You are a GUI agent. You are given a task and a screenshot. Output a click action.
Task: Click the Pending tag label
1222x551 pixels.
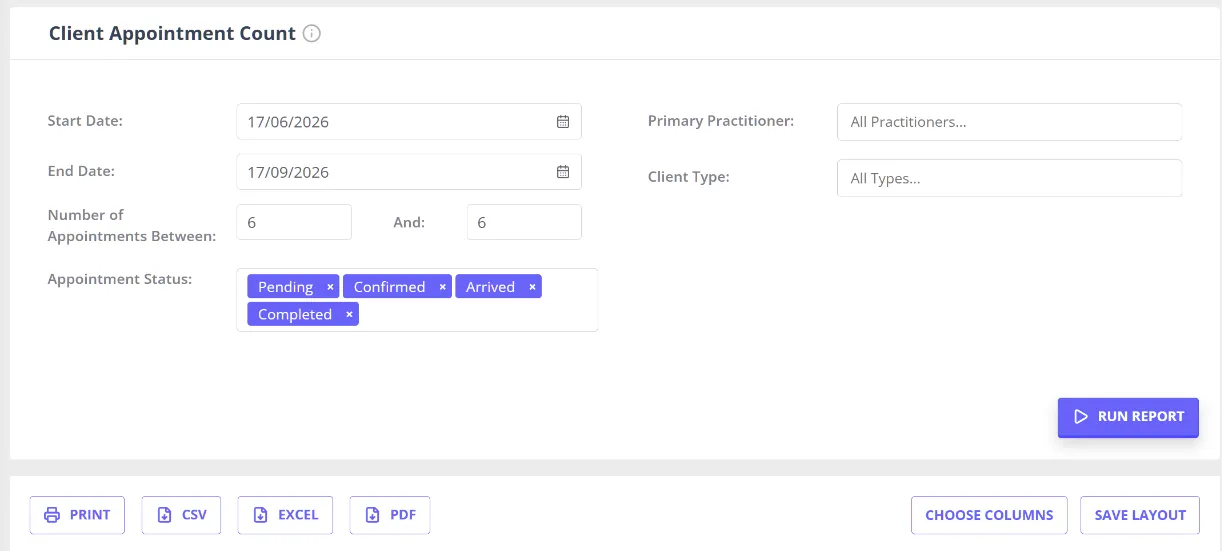click(285, 287)
